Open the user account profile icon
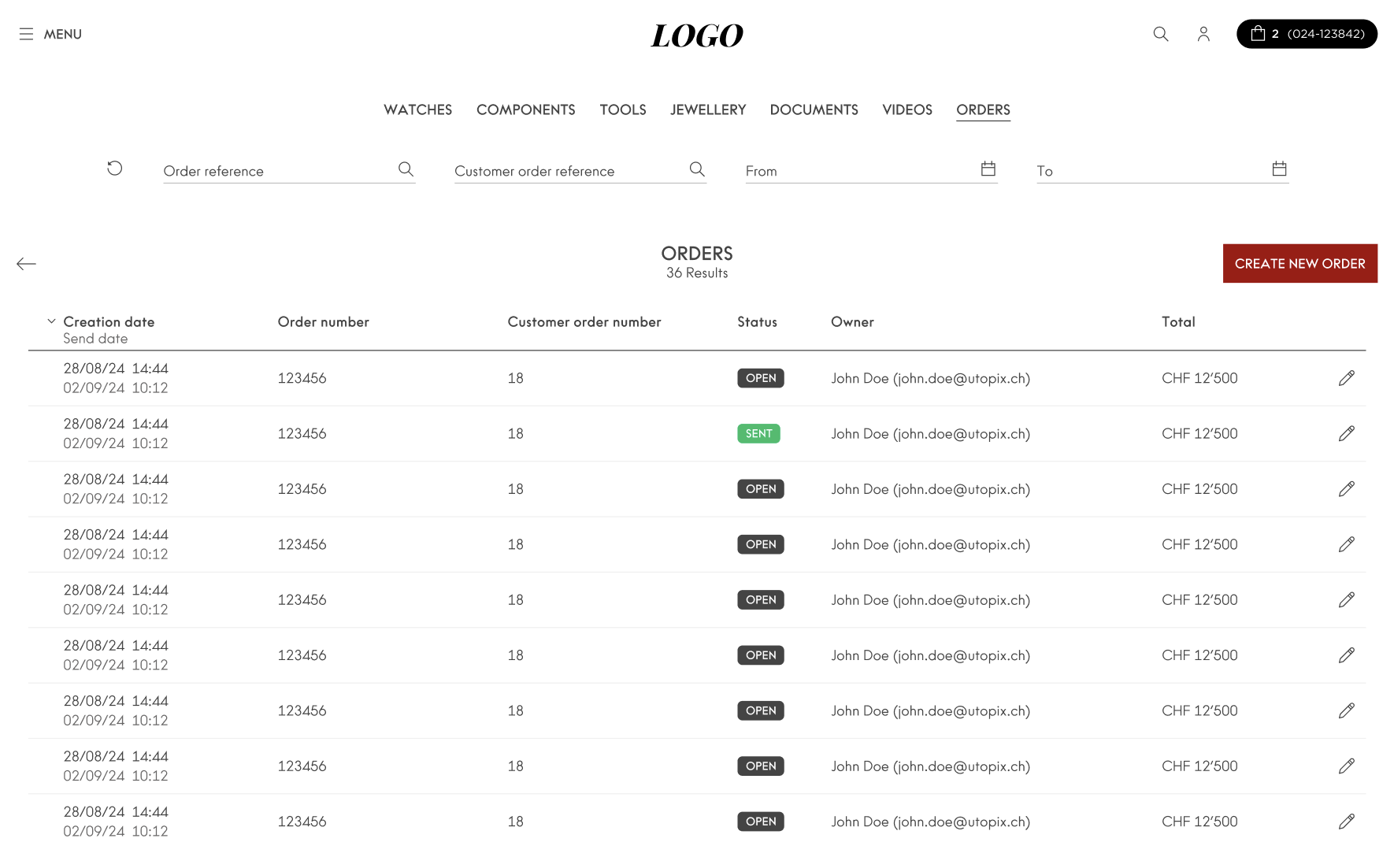Screen dimensions: 1394x868 pyautogui.click(x=1203, y=34)
